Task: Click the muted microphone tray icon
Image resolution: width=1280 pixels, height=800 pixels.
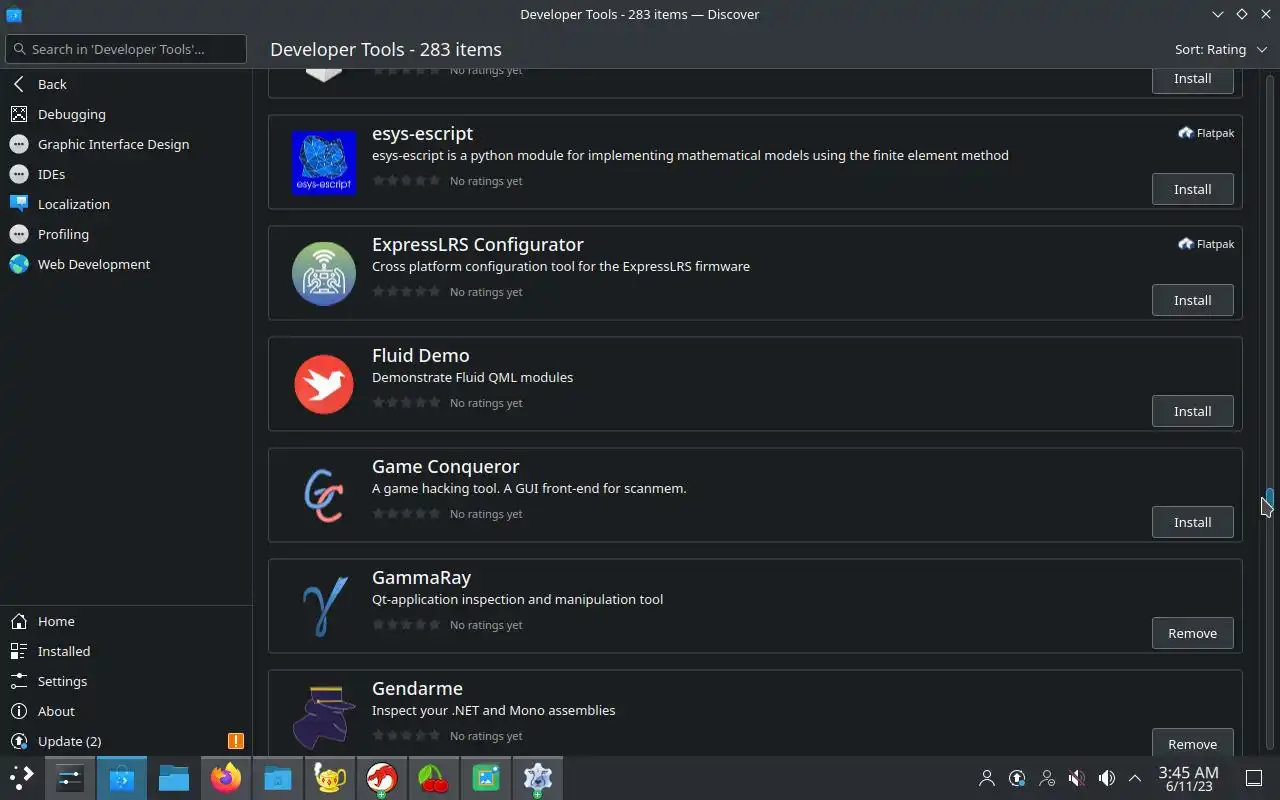Action: pyautogui.click(x=1076, y=777)
